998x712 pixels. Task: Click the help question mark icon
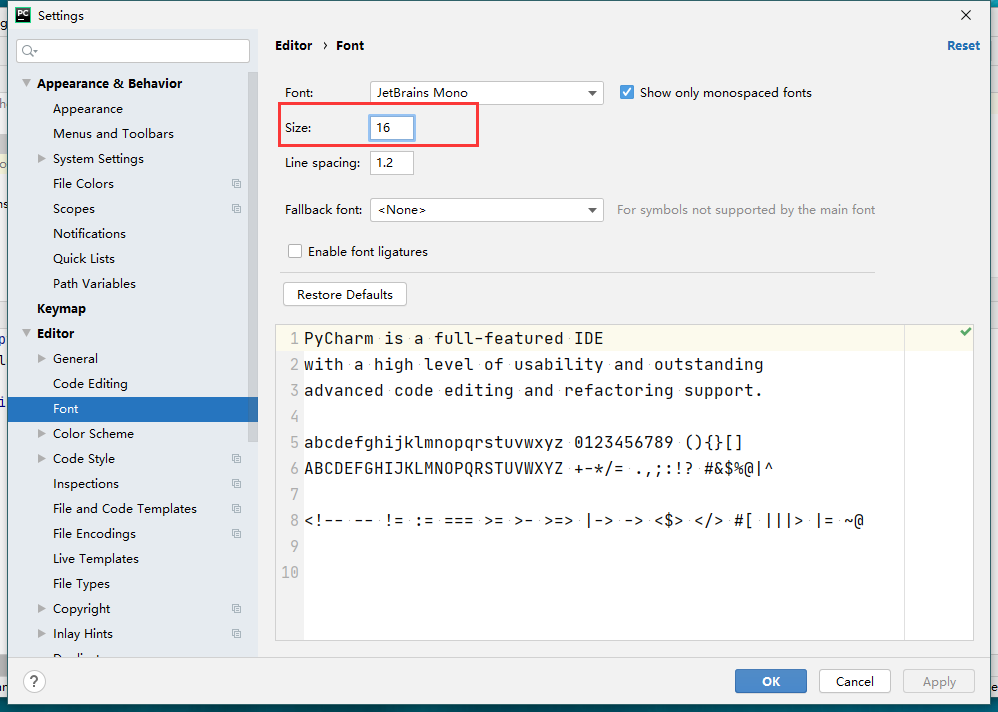click(x=34, y=682)
